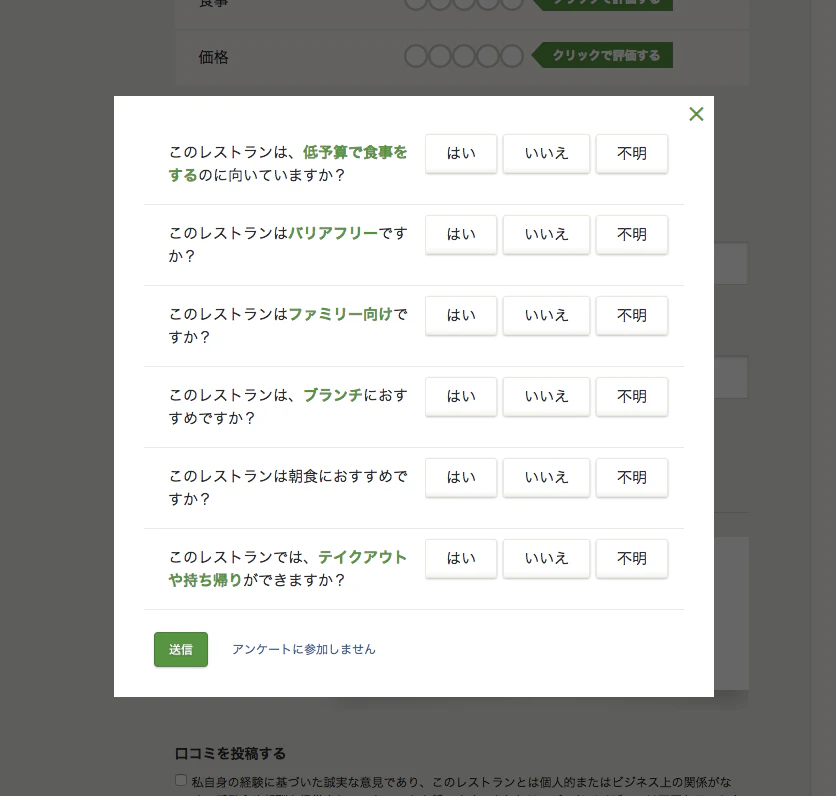836x796 pixels.
Task: Answer いいえ for the ファミリー向け question
Action: (546, 316)
